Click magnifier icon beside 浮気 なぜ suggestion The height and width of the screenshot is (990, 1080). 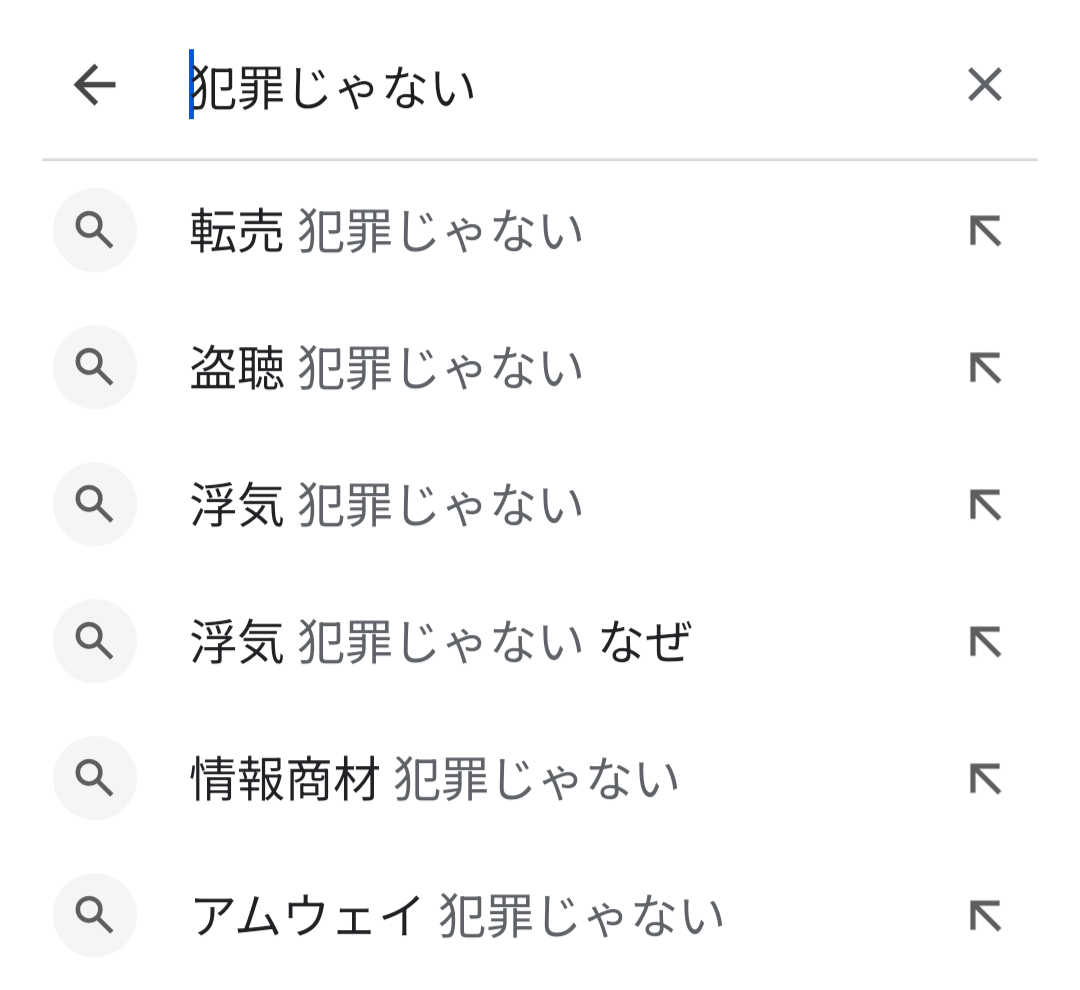(95, 642)
